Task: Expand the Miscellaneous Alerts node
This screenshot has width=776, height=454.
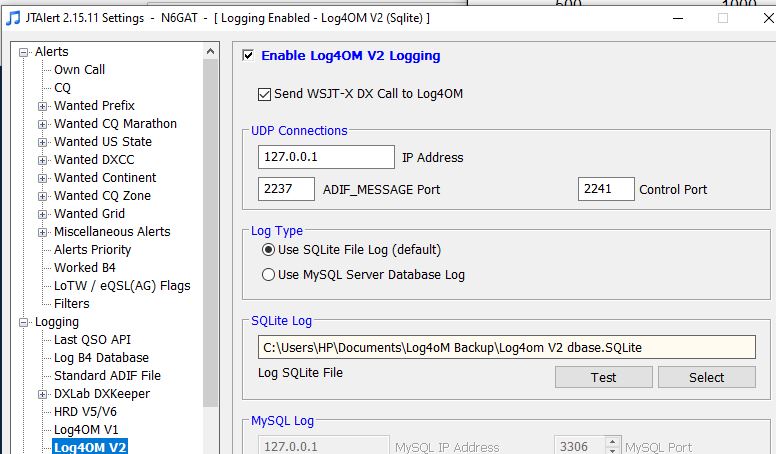Action: (x=43, y=232)
